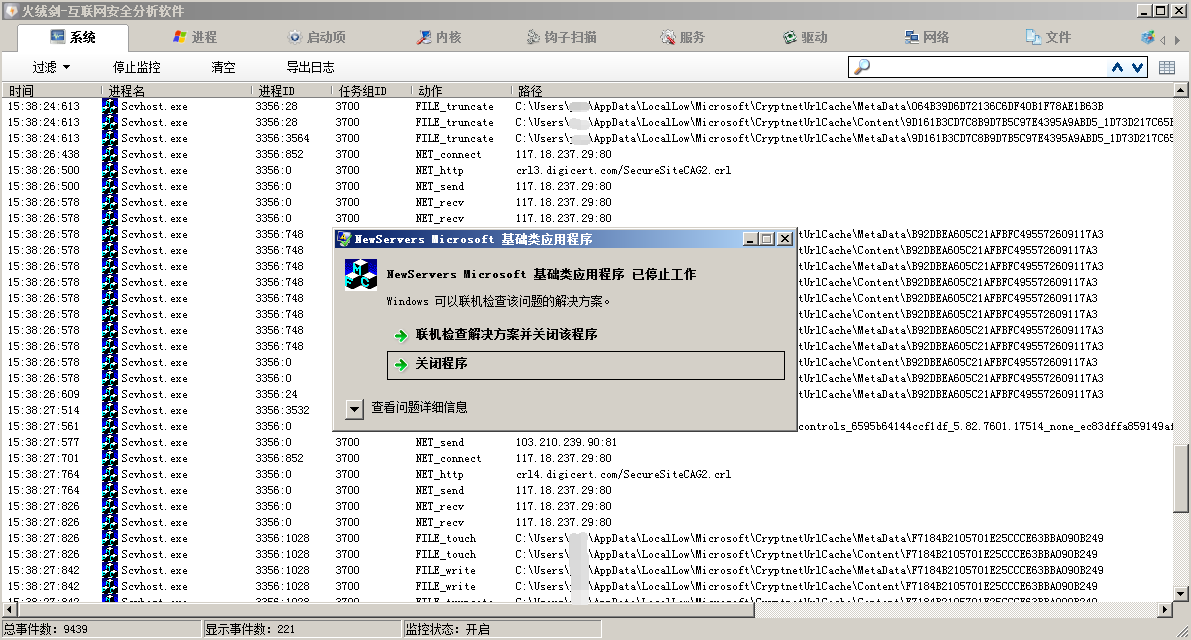Click the table grid view icon

pos(1167,67)
